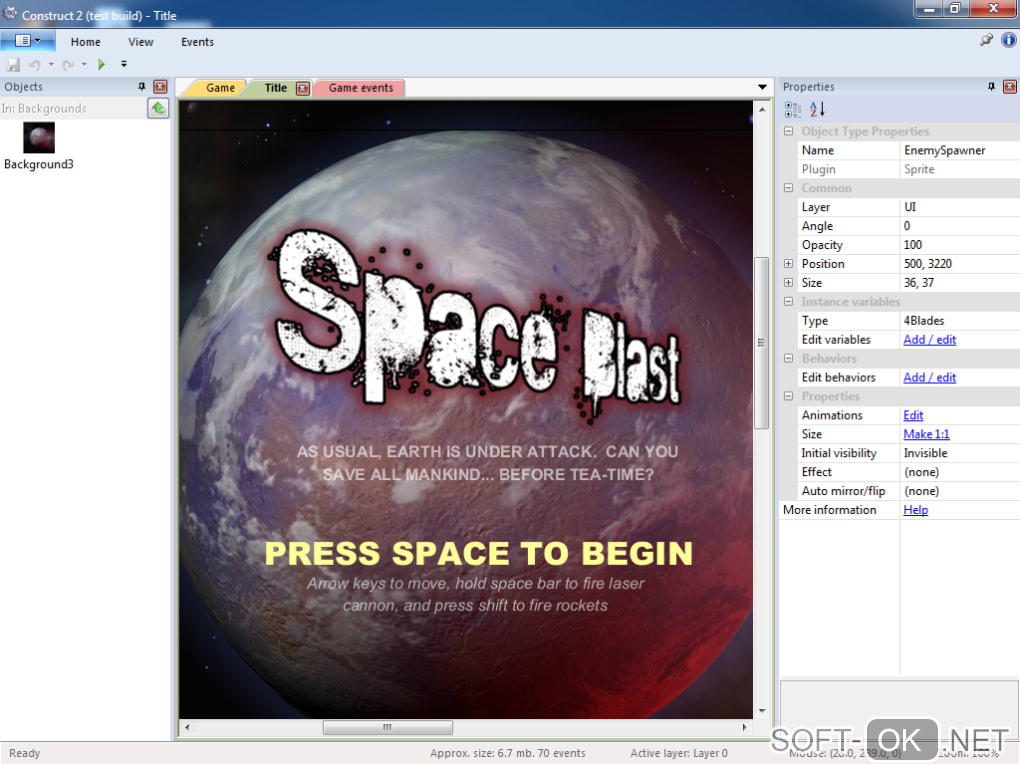Collapse the Instance variables section
Screen dimensions: 1020x765
point(788,302)
